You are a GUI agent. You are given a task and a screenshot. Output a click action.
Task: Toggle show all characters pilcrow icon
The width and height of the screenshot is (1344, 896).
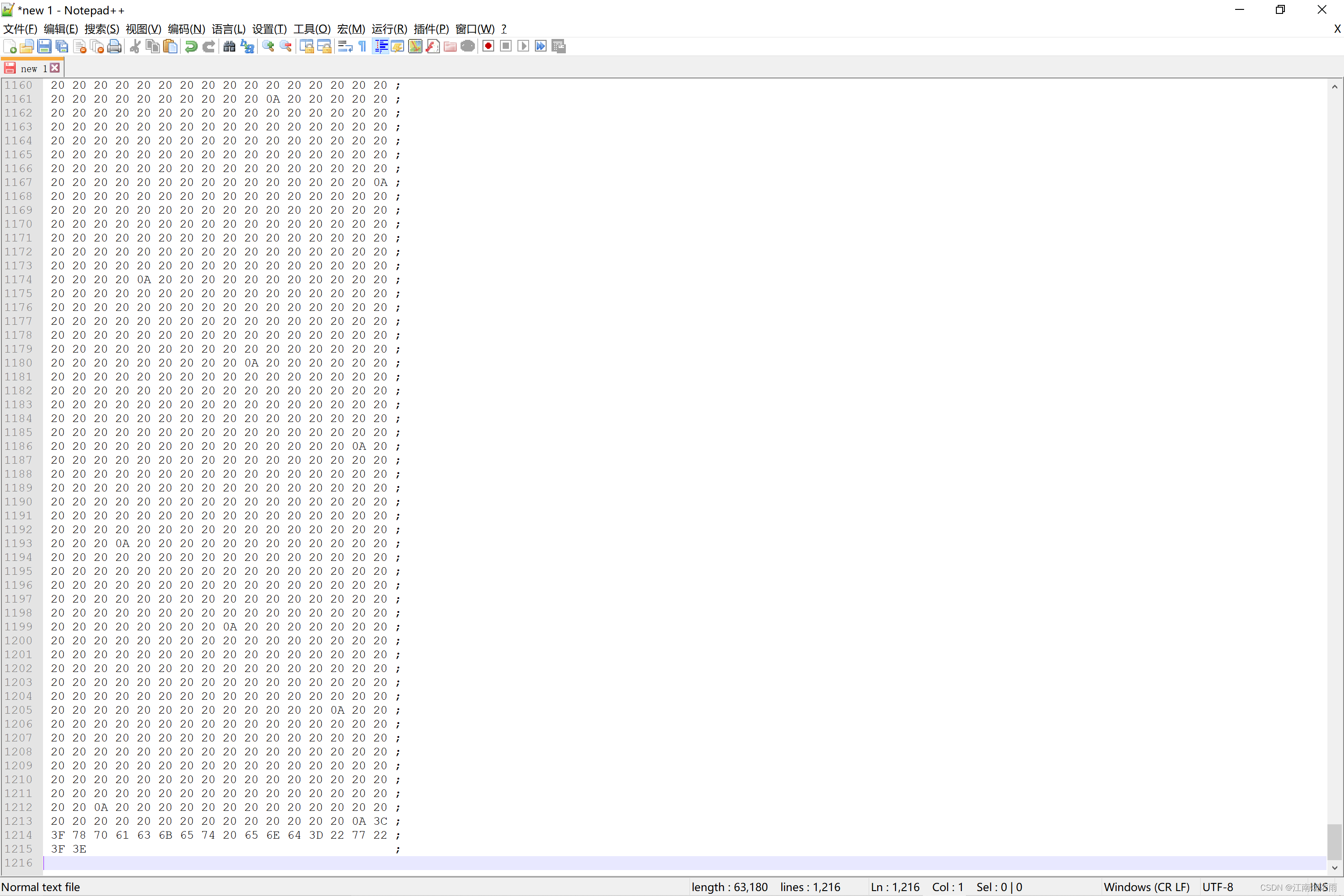coord(362,46)
